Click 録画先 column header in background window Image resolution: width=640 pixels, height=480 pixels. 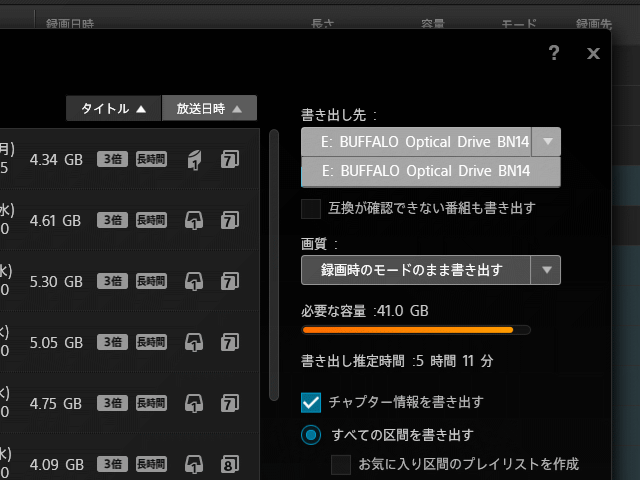(593, 24)
